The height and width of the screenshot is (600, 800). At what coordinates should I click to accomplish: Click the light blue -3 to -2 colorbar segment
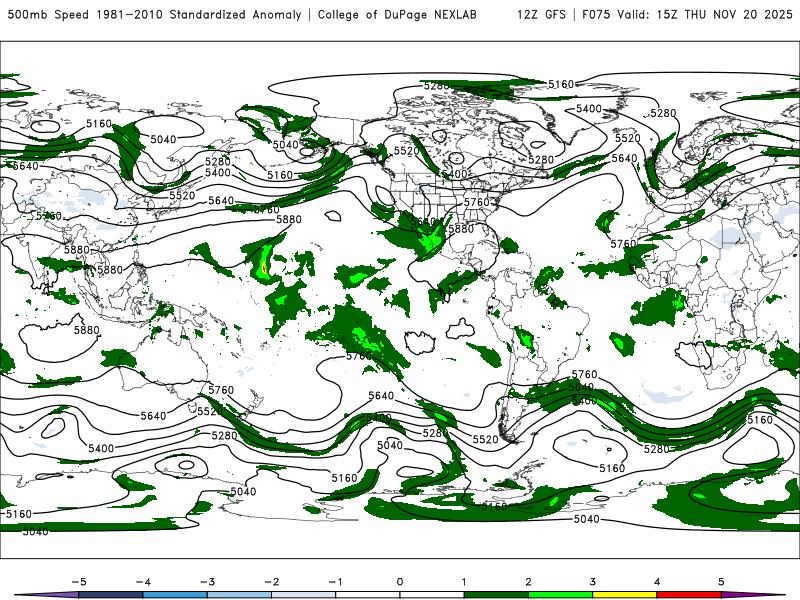coord(239,595)
